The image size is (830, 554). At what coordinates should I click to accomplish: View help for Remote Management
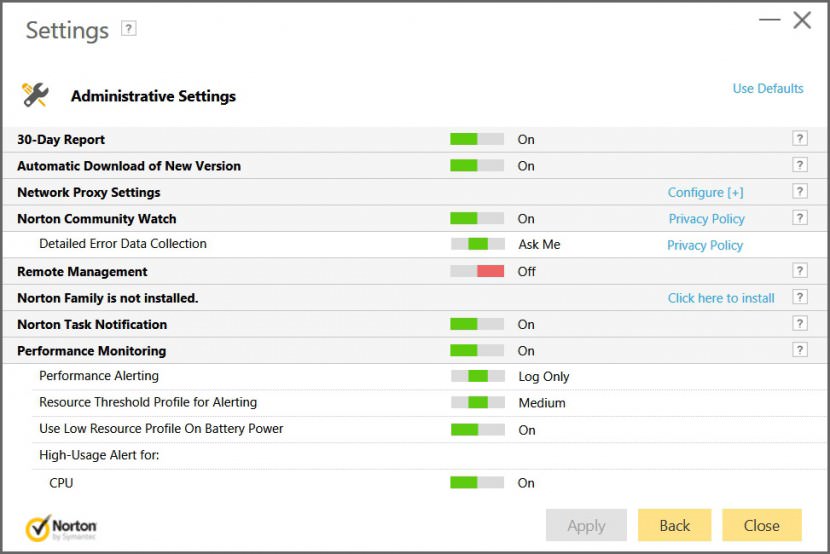(x=799, y=271)
